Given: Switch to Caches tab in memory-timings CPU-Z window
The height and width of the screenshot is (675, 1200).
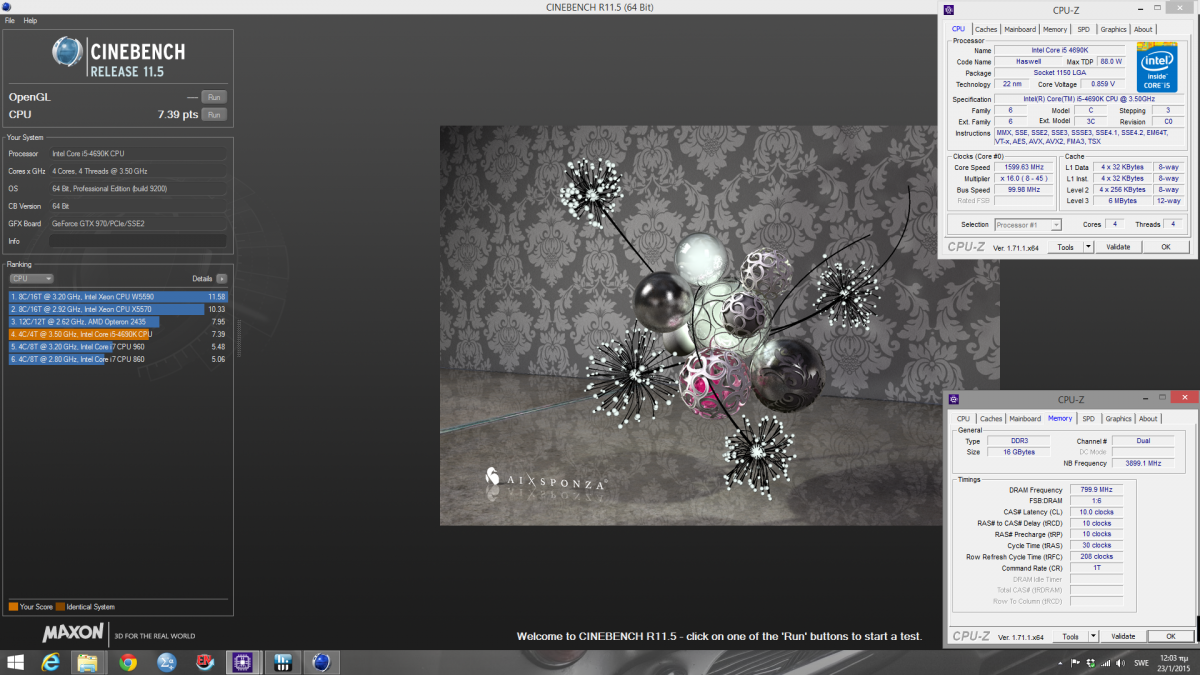Looking at the screenshot, I should click(x=991, y=419).
